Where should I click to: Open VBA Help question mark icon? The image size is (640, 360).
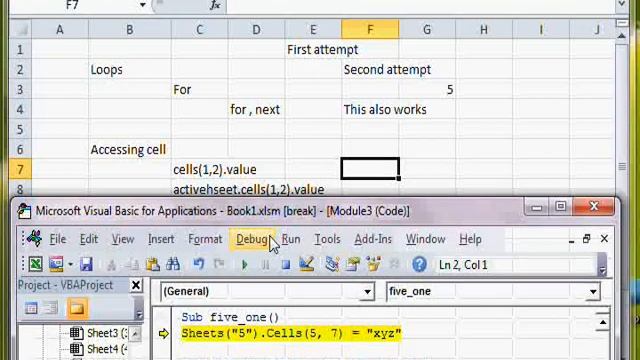click(419, 264)
